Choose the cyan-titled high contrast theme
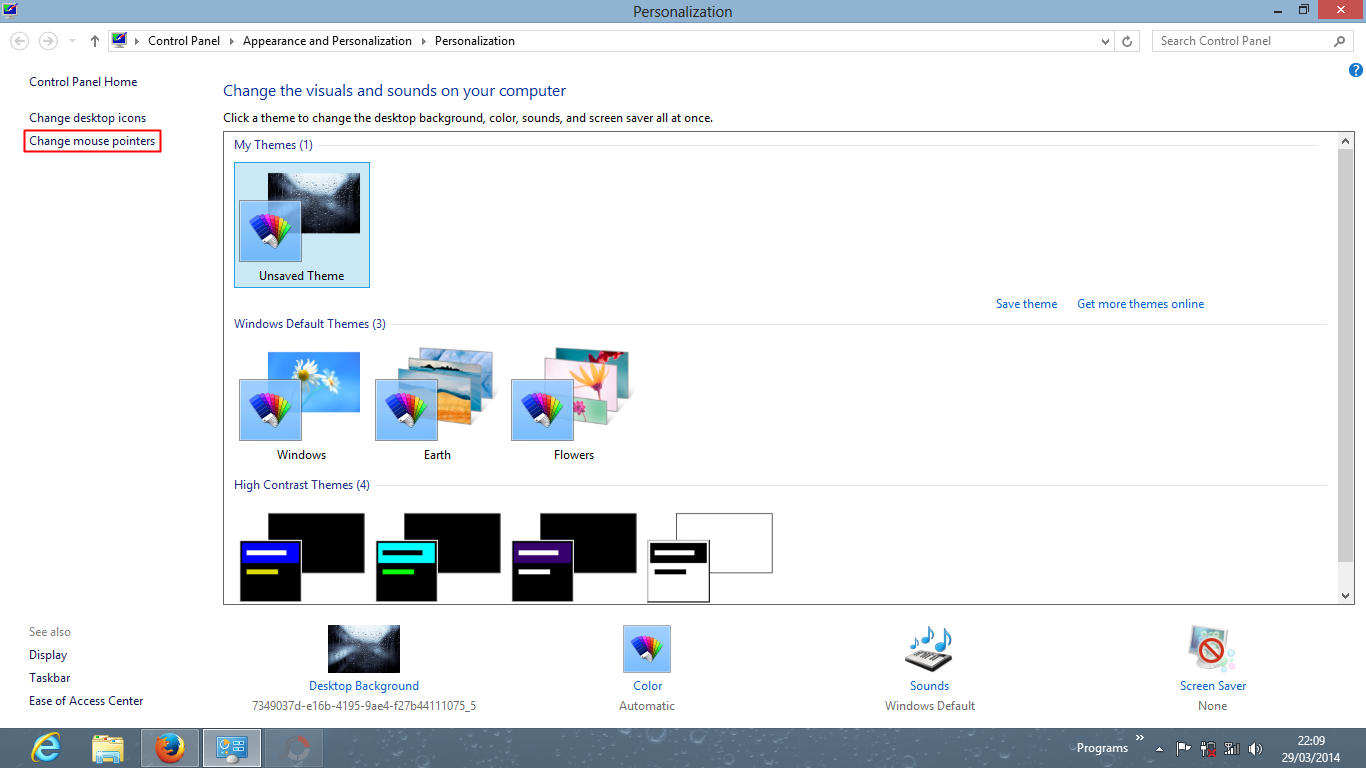This screenshot has width=1366, height=768. pos(437,557)
